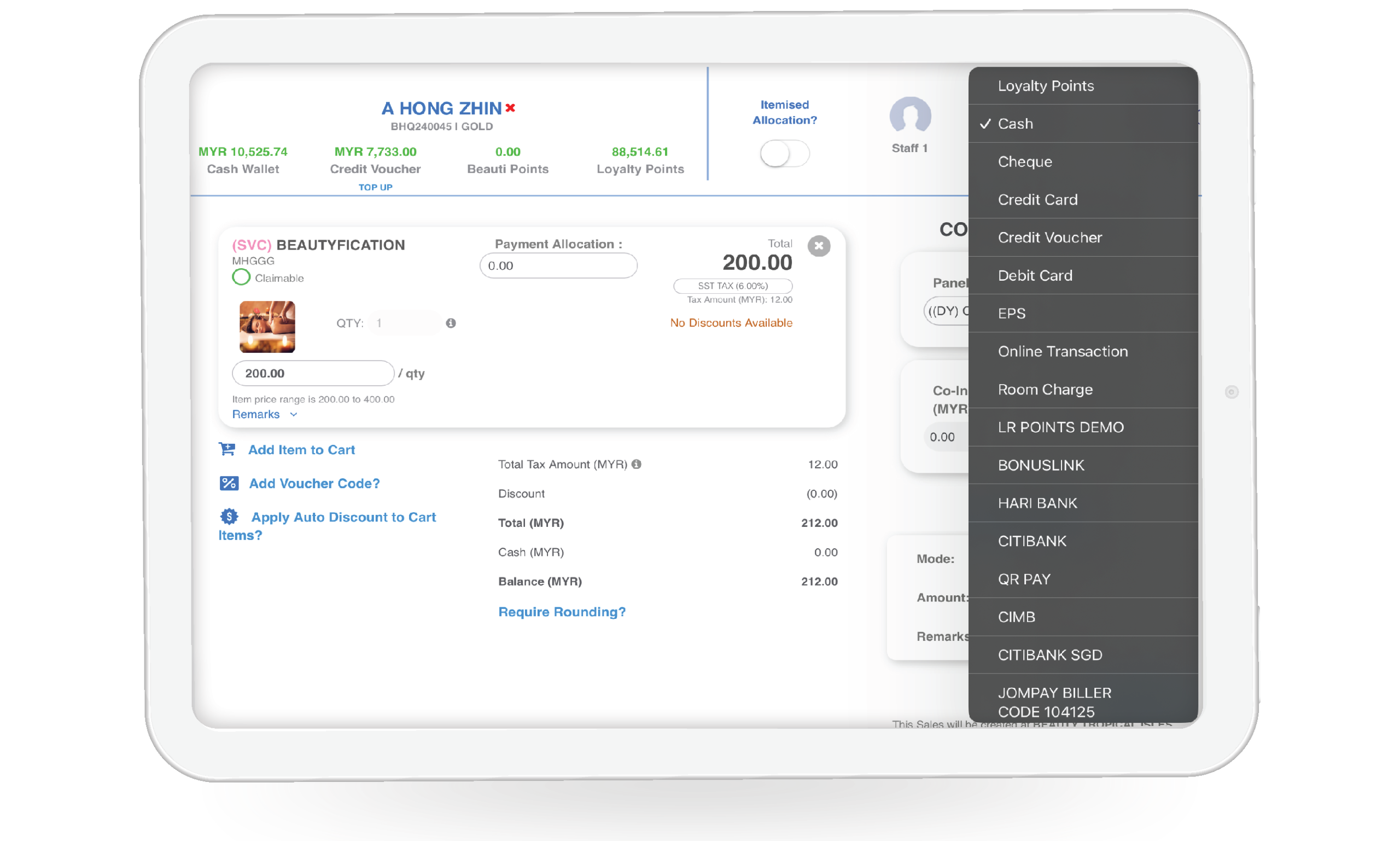Open the SST TAX (6.00%) selector
Image resolution: width=1400 pixels, height=841 pixels.
click(732, 286)
